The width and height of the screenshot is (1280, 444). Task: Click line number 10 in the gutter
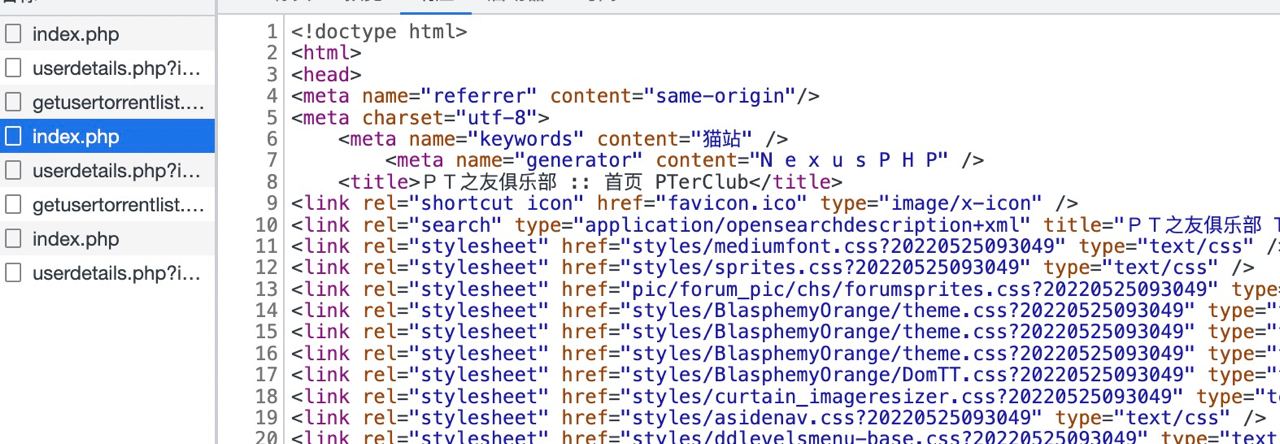coord(266,225)
